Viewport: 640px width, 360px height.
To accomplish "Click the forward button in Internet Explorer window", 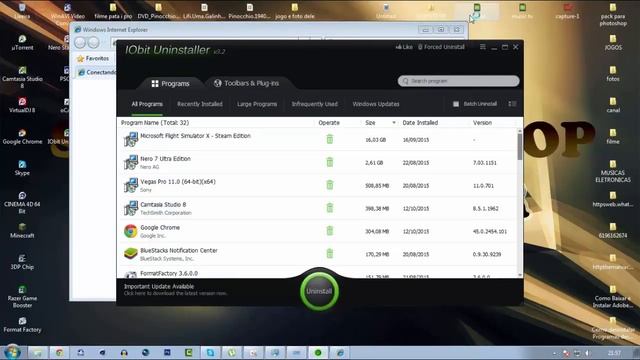I will pos(93,42).
